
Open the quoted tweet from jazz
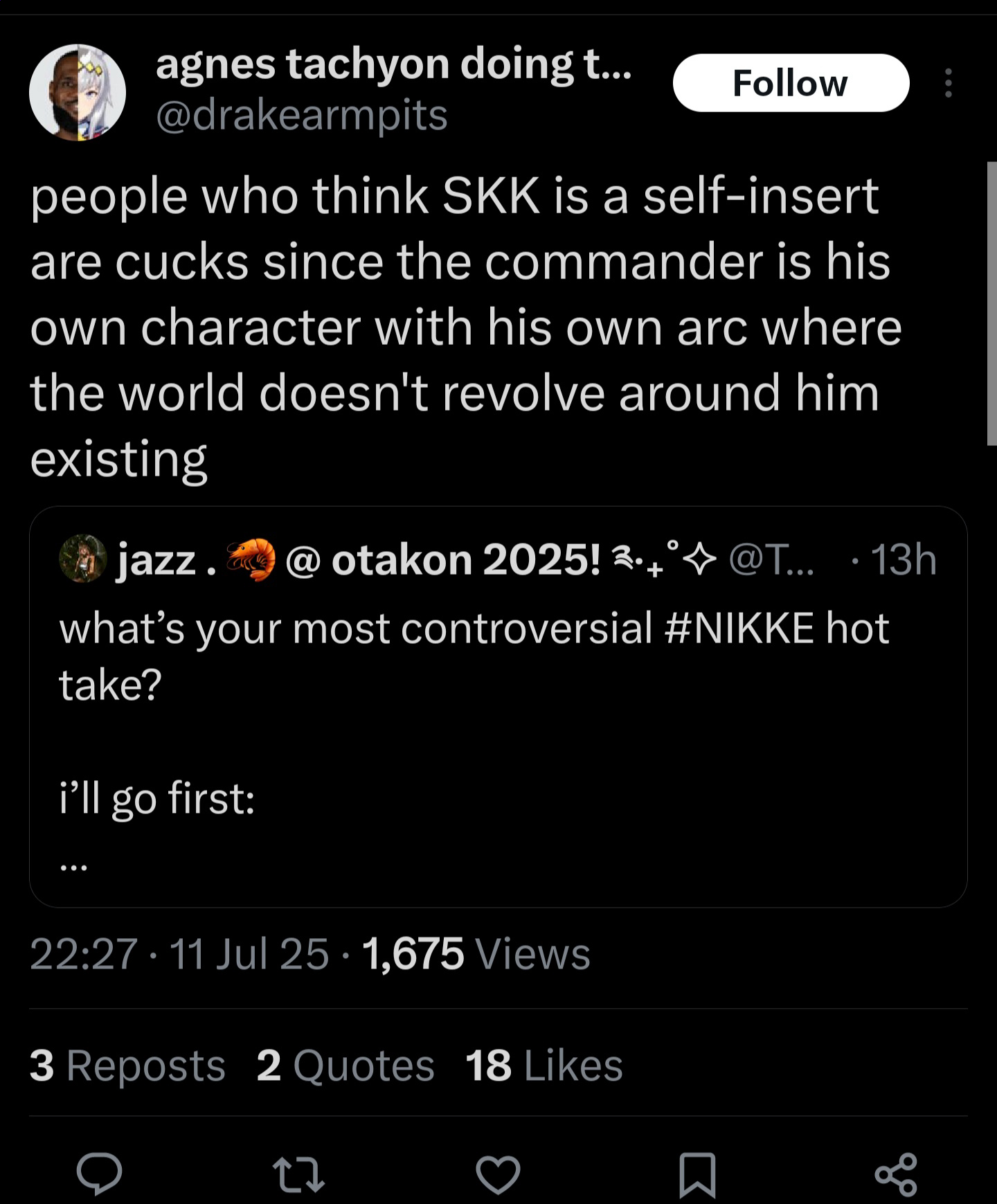click(498, 707)
